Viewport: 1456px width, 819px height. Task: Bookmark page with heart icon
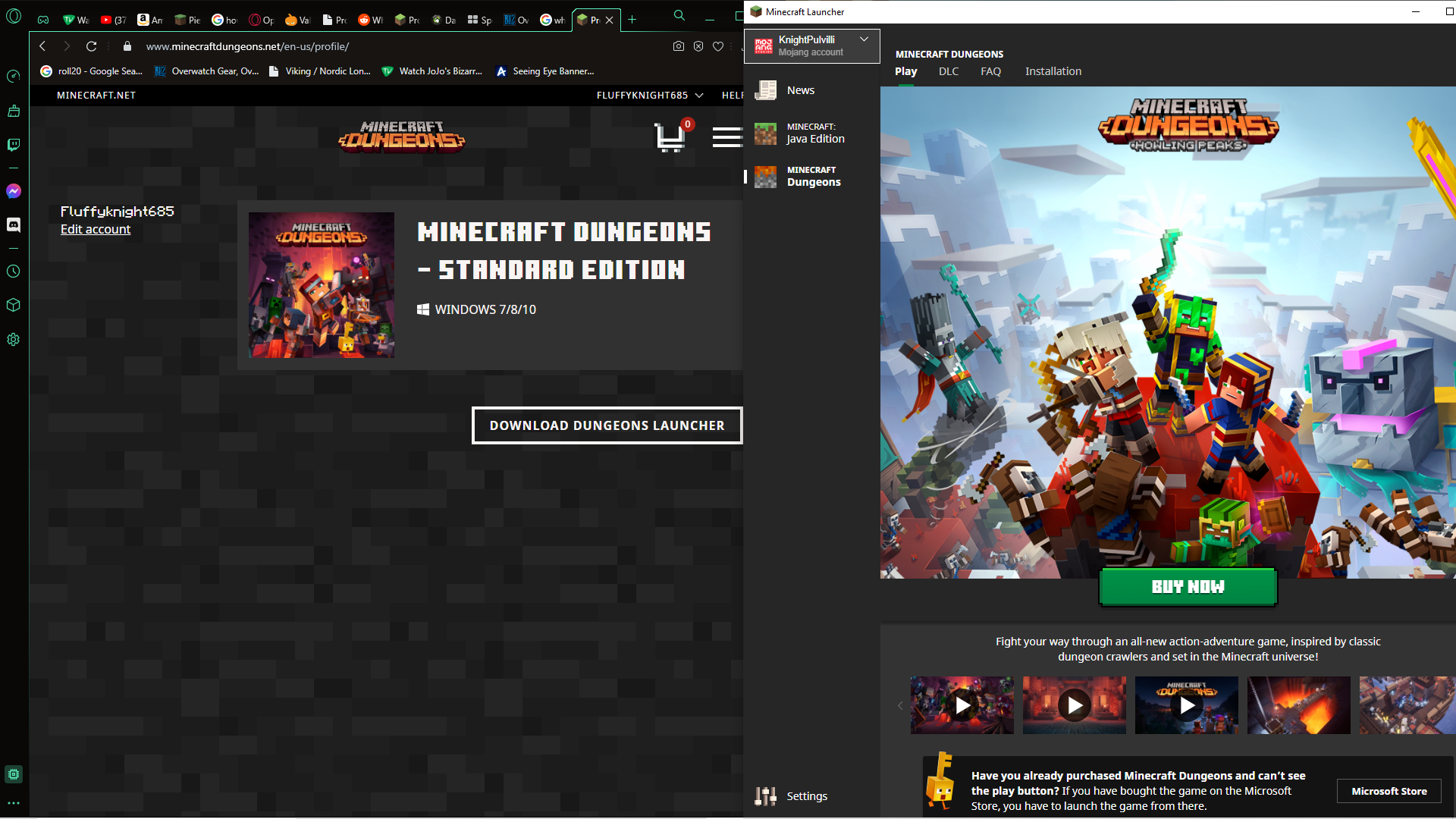coord(718,46)
